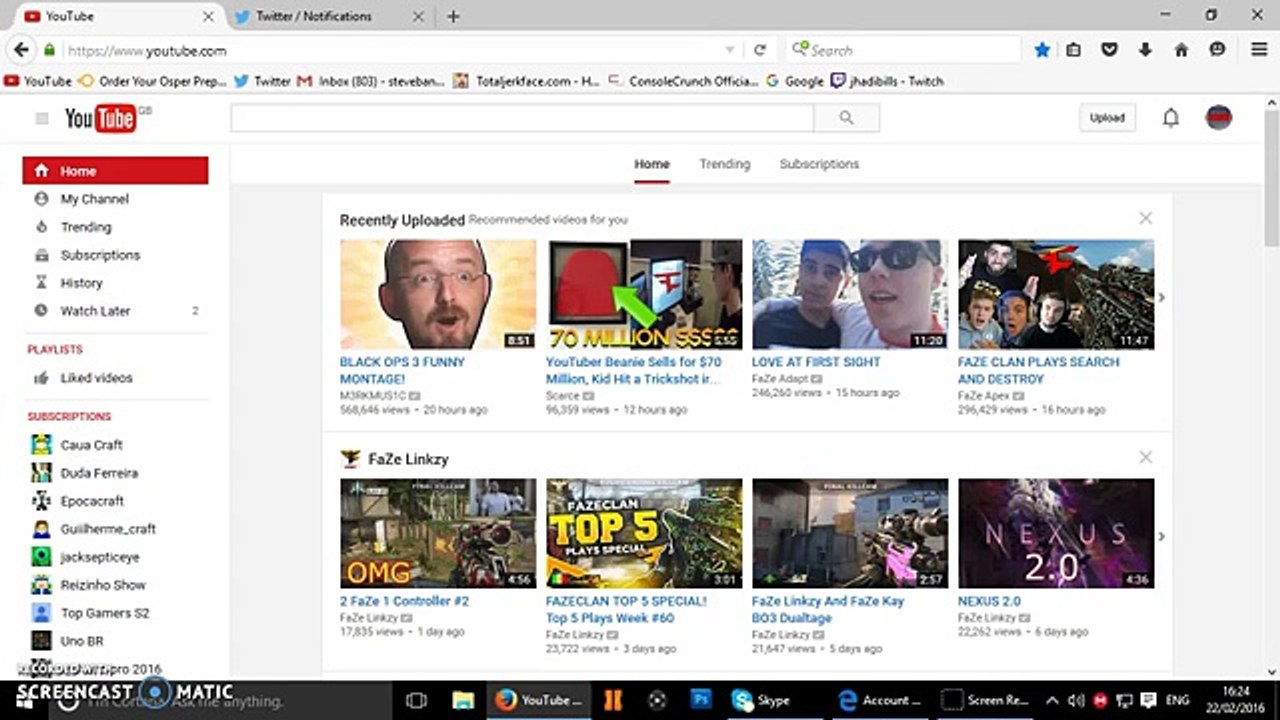Close the Twitter Notifications tab
1280x720 pixels.
[418, 16]
